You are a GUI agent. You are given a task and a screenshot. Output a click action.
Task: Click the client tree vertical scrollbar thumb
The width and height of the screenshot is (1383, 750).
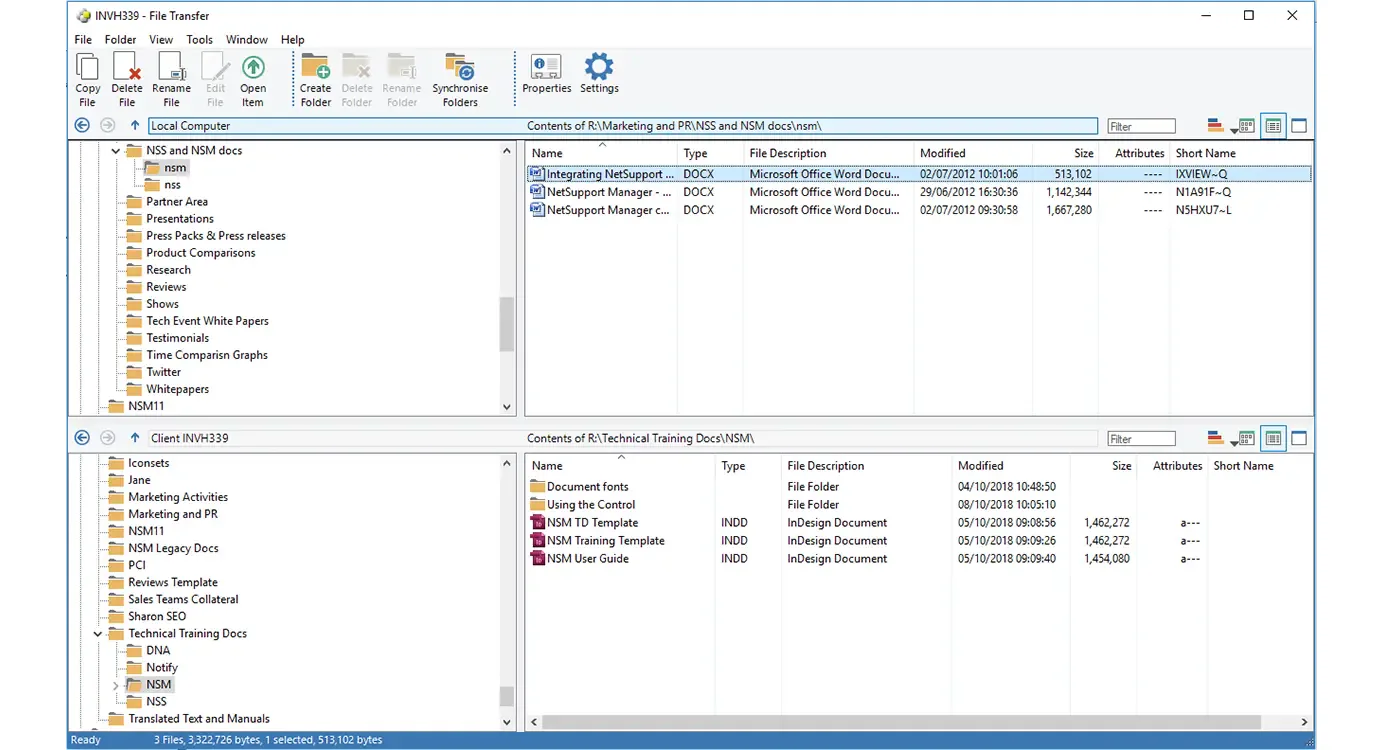click(x=507, y=696)
